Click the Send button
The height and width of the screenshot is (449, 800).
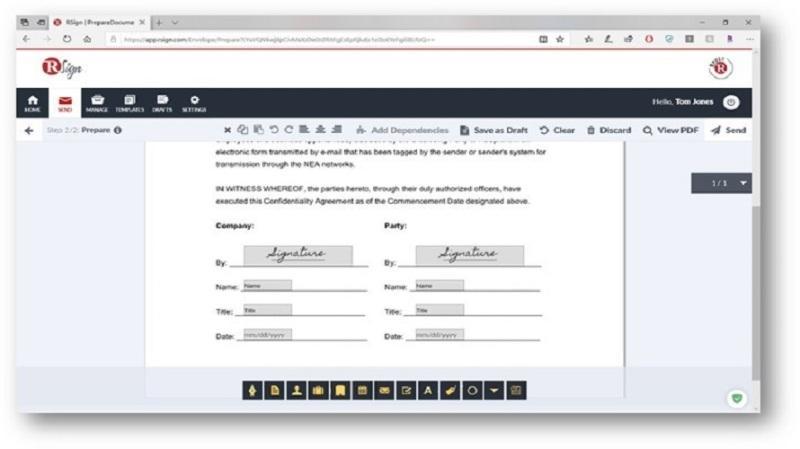pyautogui.click(x=729, y=130)
